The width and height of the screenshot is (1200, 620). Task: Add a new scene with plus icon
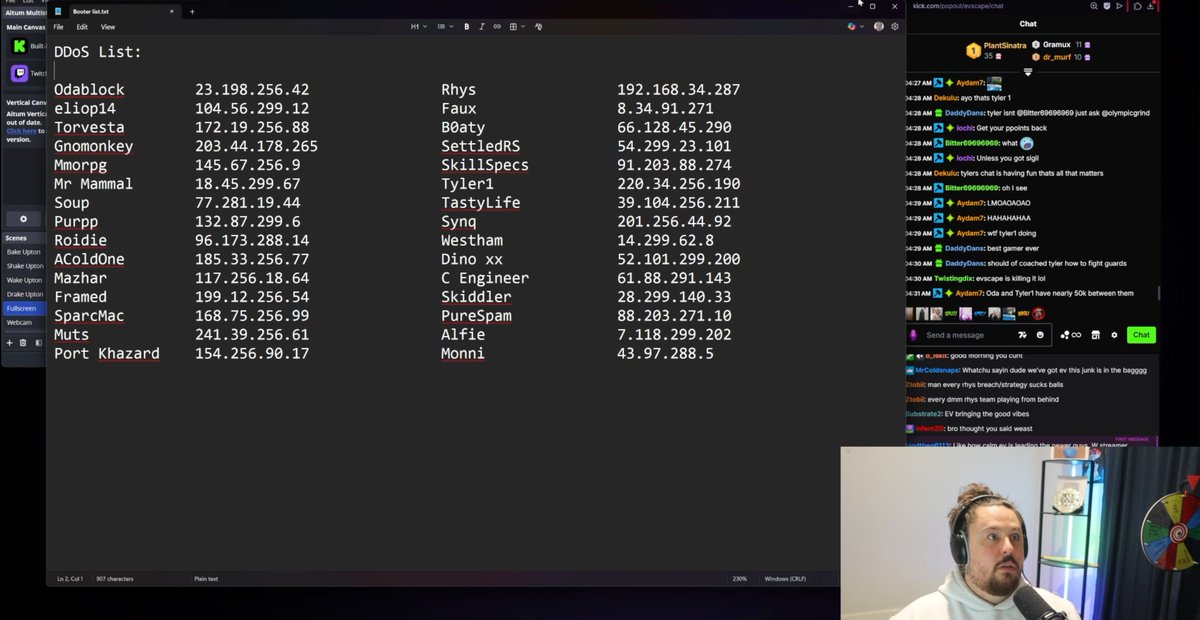10,343
